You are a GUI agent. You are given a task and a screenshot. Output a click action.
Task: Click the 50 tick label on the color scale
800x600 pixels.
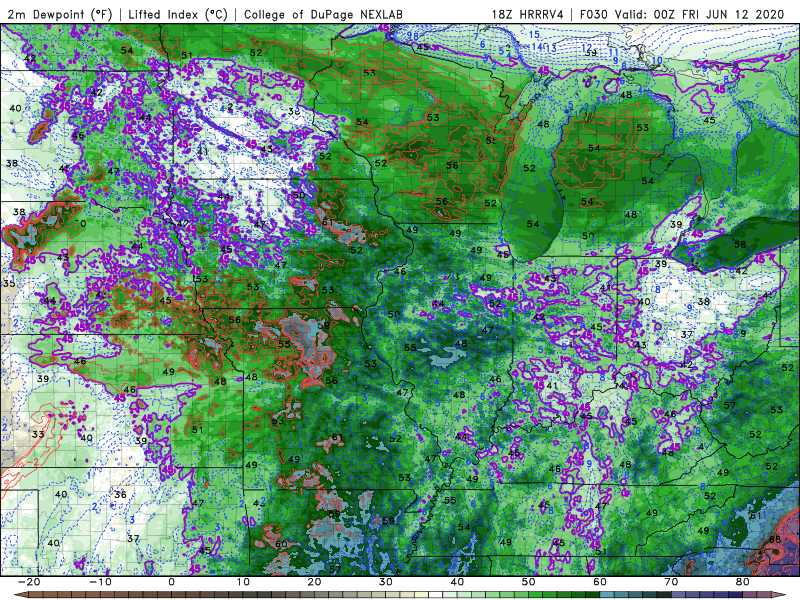tap(529, 582)
